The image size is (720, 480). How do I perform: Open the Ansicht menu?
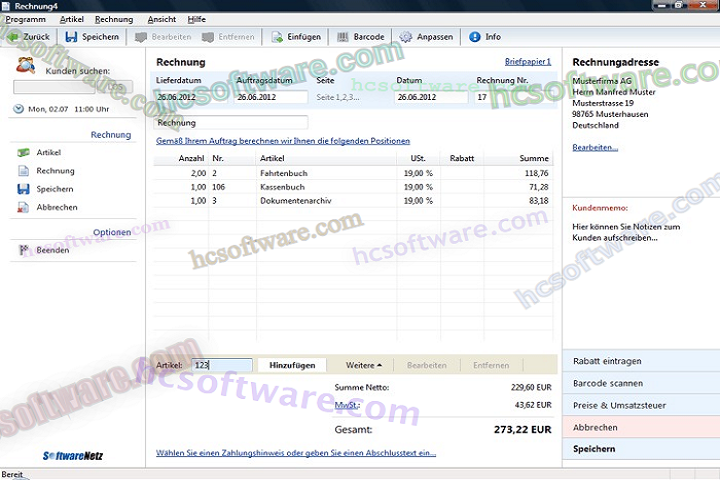click(162, 19)
